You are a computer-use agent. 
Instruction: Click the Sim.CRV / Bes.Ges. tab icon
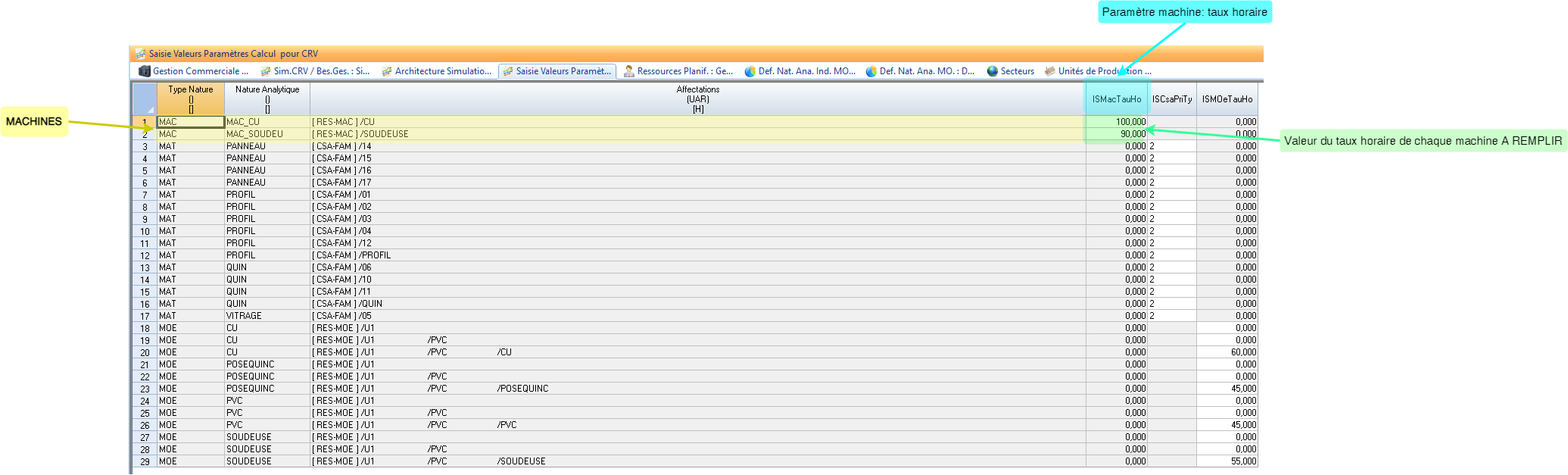coord(266,71)
